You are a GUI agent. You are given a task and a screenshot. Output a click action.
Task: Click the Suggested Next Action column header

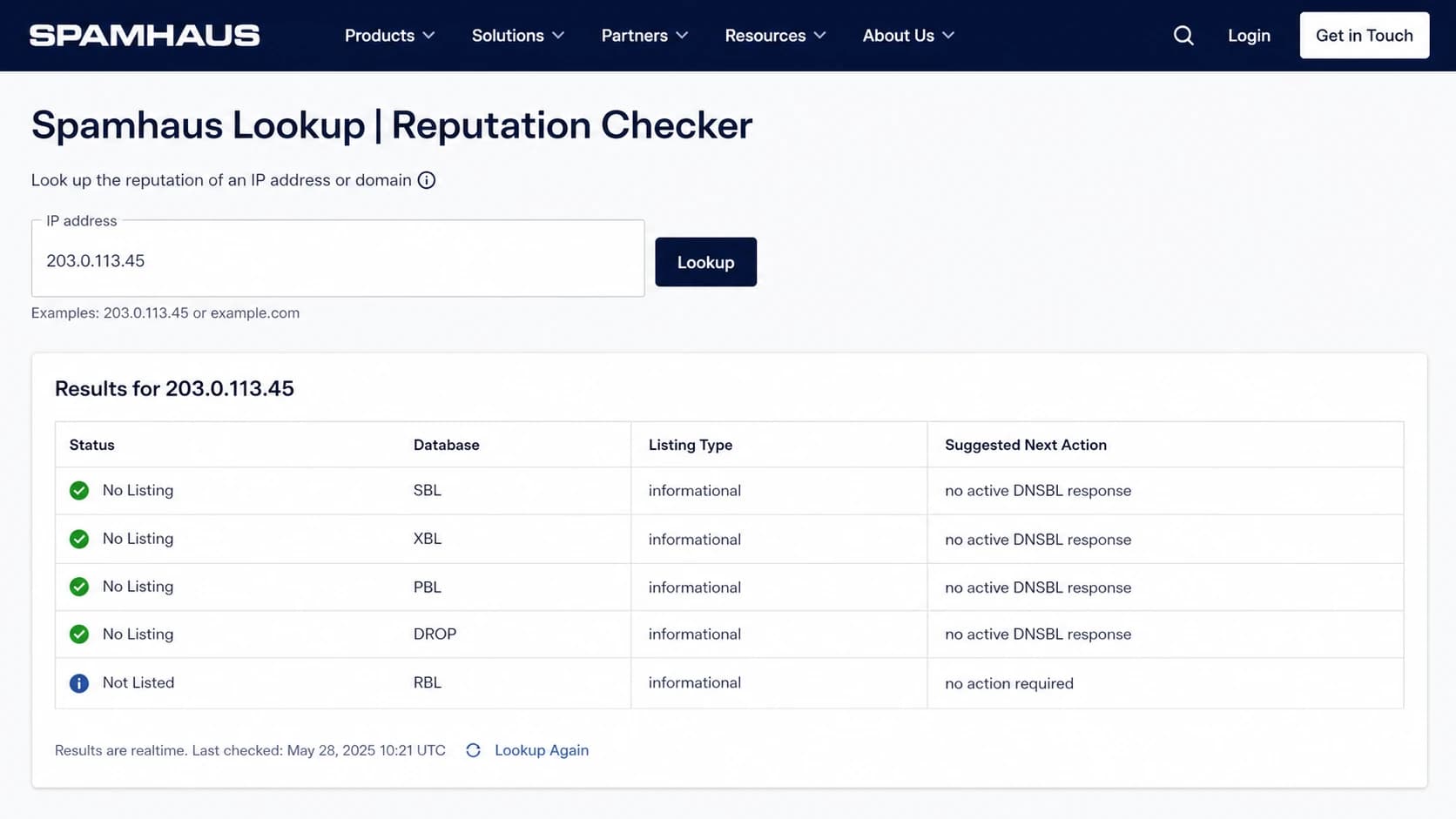click(x=1026, y=445)
